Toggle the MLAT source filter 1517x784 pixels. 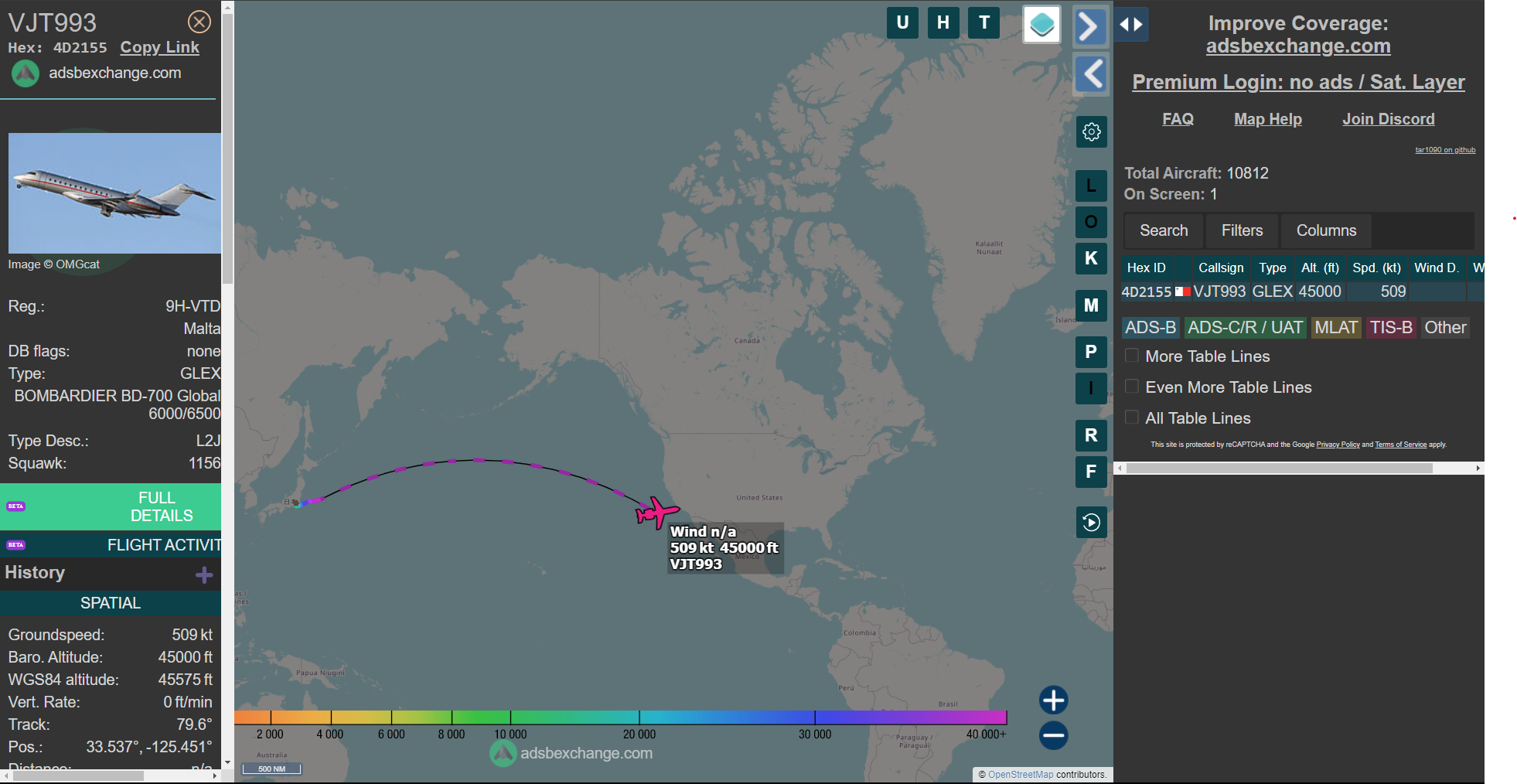[1336, 328]
